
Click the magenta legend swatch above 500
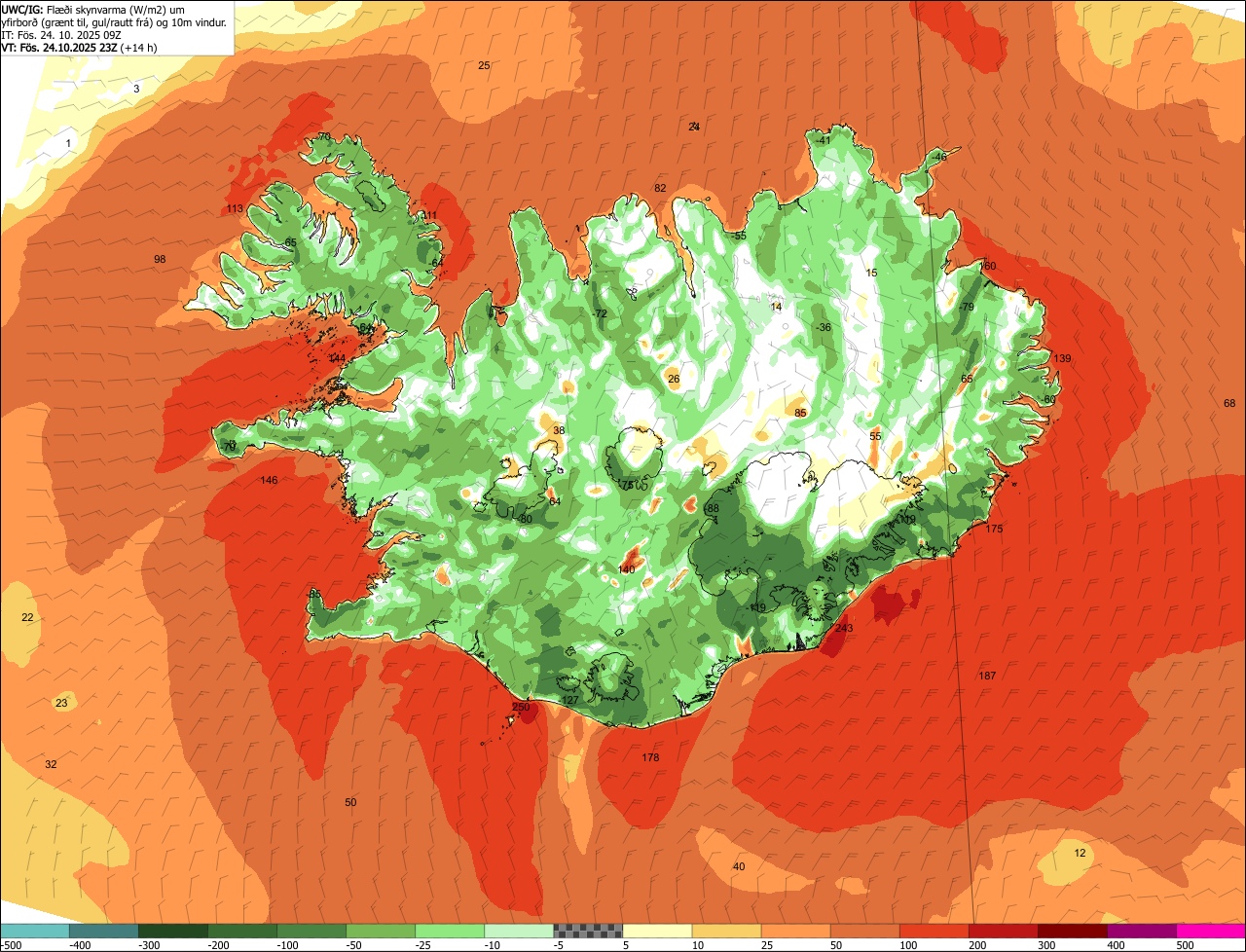click(1211, 931)
